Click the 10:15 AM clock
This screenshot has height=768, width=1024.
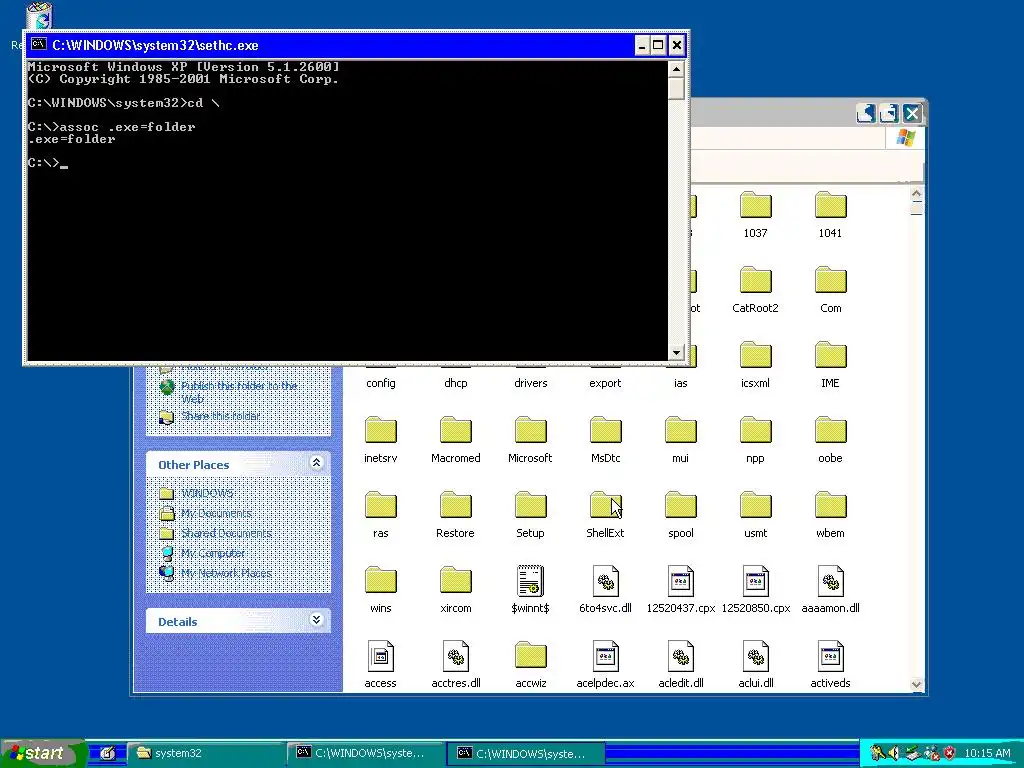click(987, 753)
